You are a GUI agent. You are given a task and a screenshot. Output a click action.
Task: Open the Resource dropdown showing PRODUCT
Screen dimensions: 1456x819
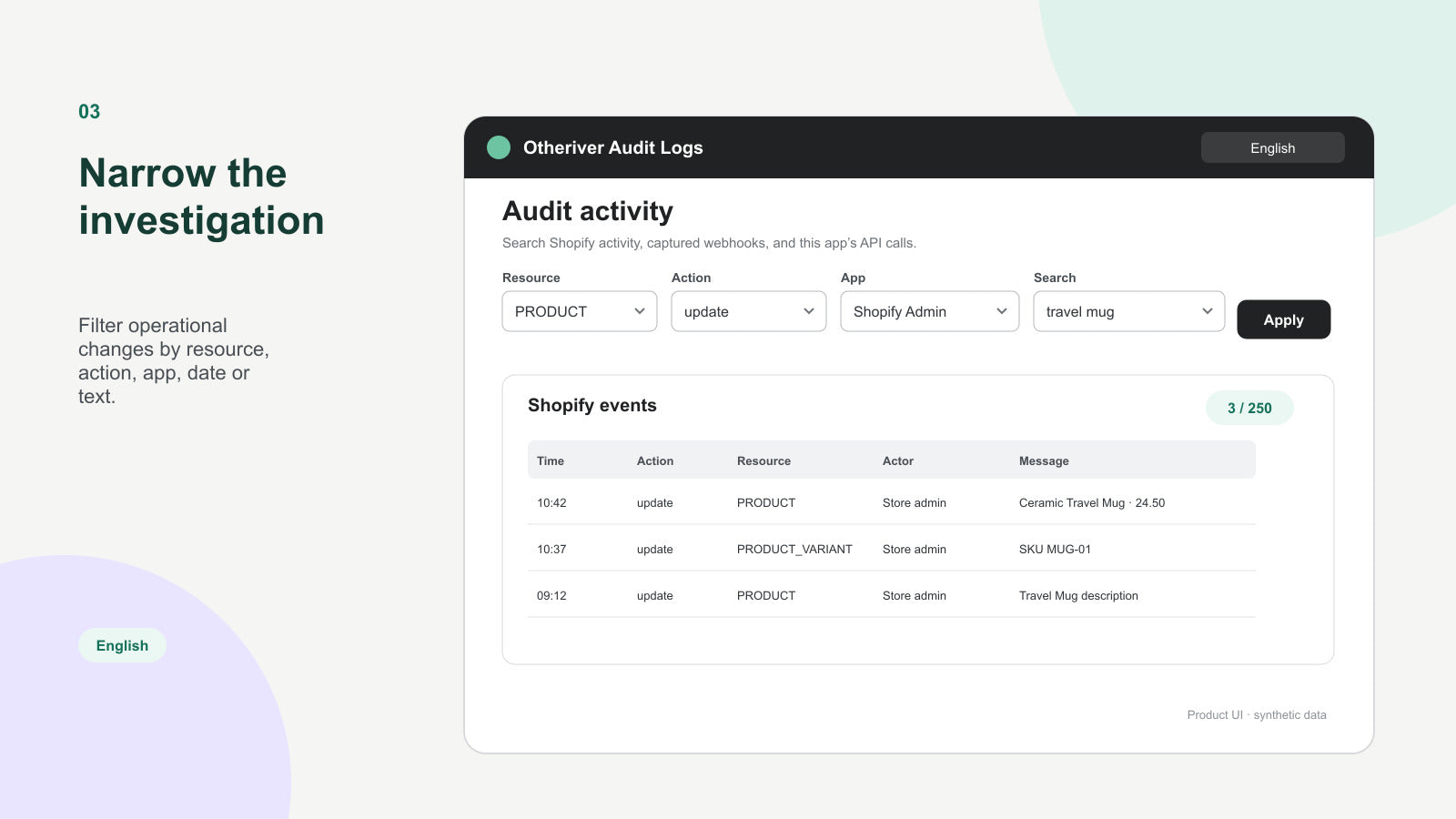click(580, 311)
